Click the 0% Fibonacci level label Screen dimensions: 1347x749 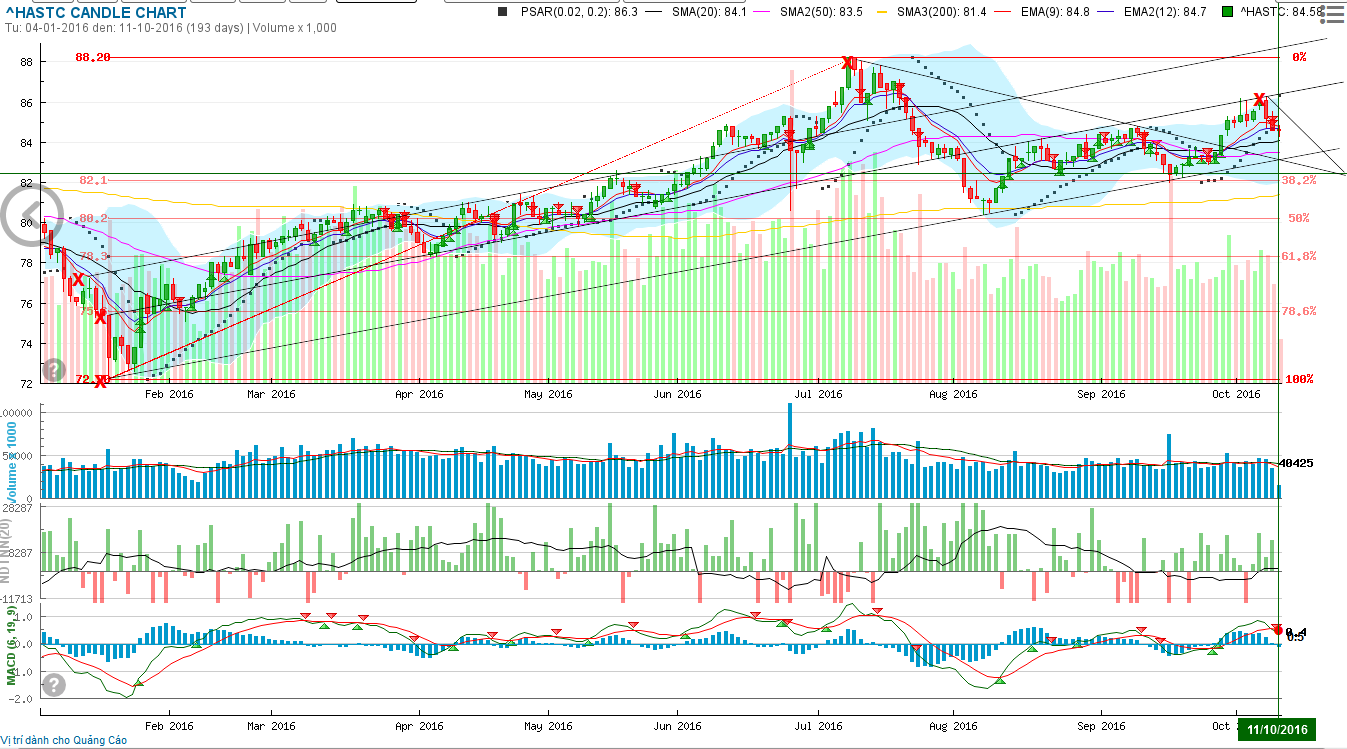[x=1299, y=57]
